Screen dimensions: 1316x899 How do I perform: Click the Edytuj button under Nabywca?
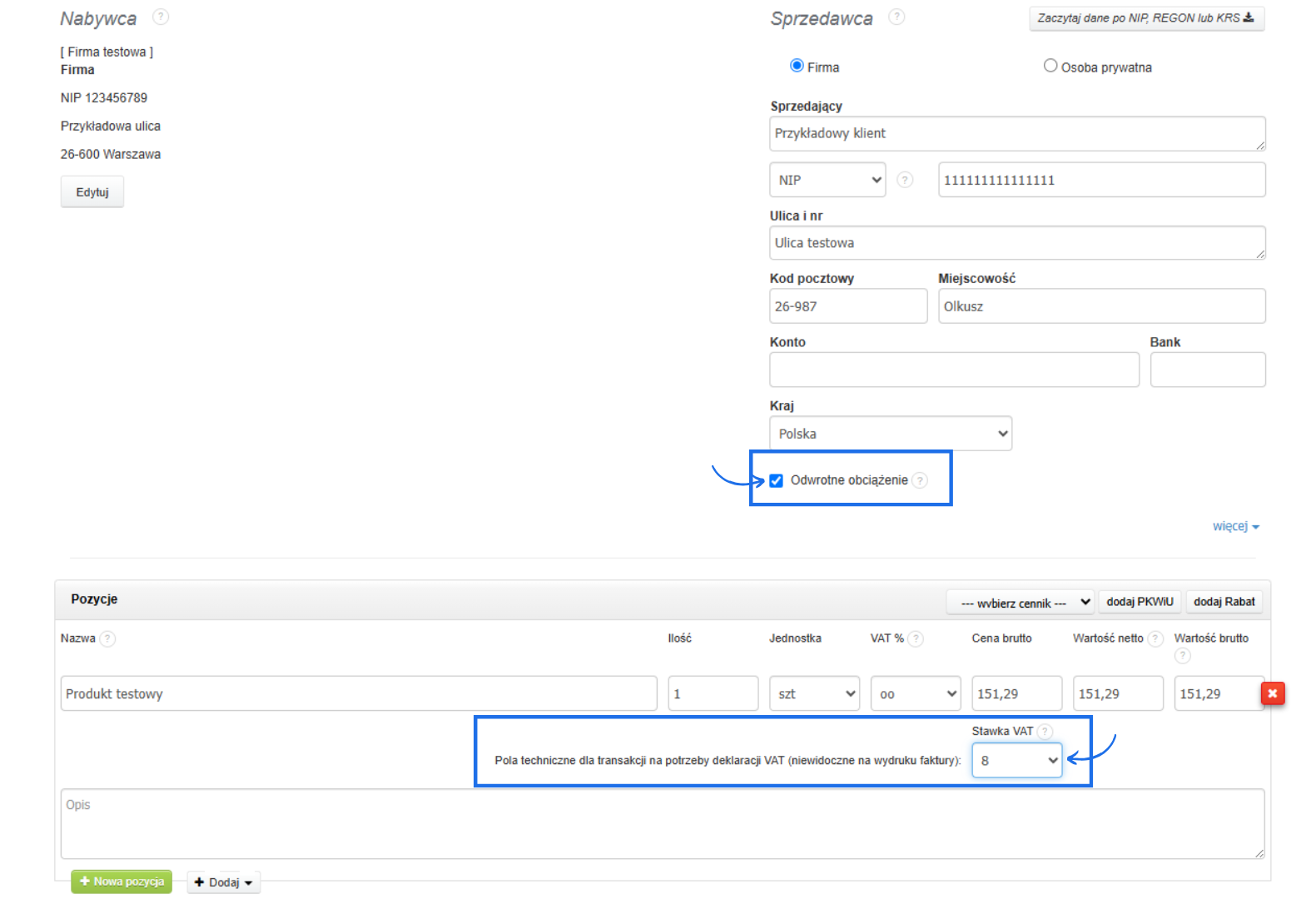point(92,192)
